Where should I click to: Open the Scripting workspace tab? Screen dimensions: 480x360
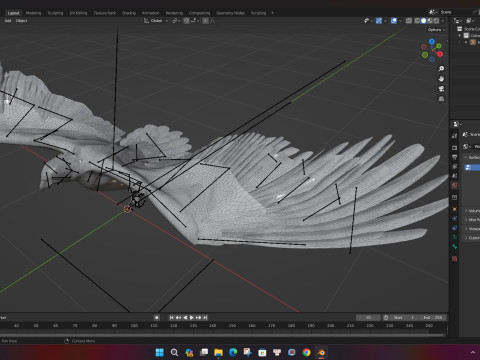(258, 13)
